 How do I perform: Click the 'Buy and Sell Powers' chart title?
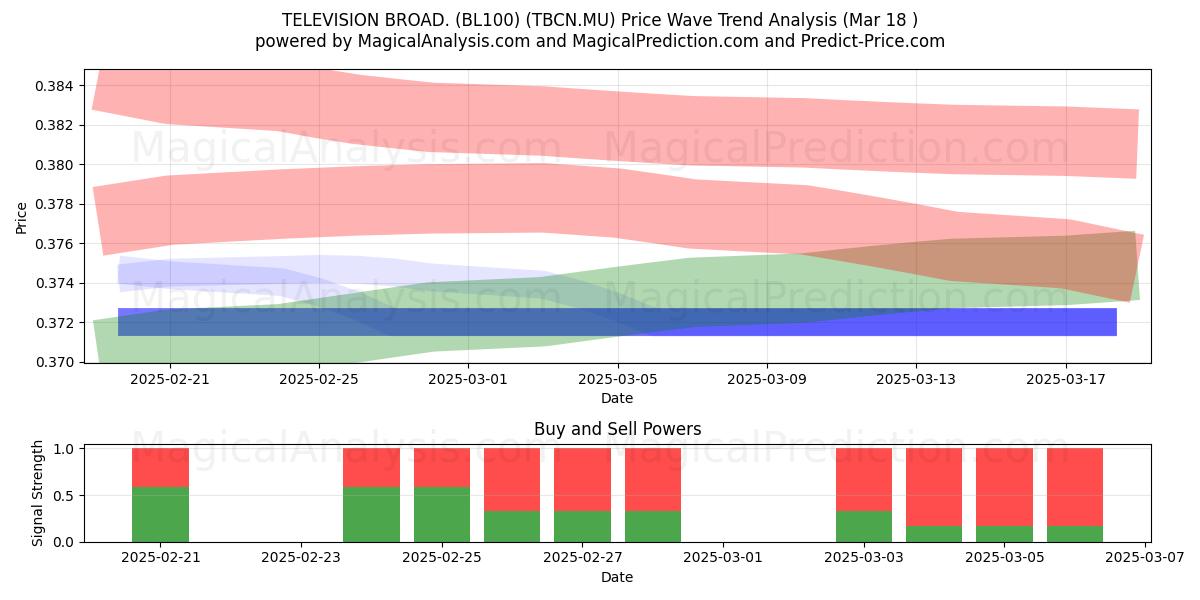point(617,429)
